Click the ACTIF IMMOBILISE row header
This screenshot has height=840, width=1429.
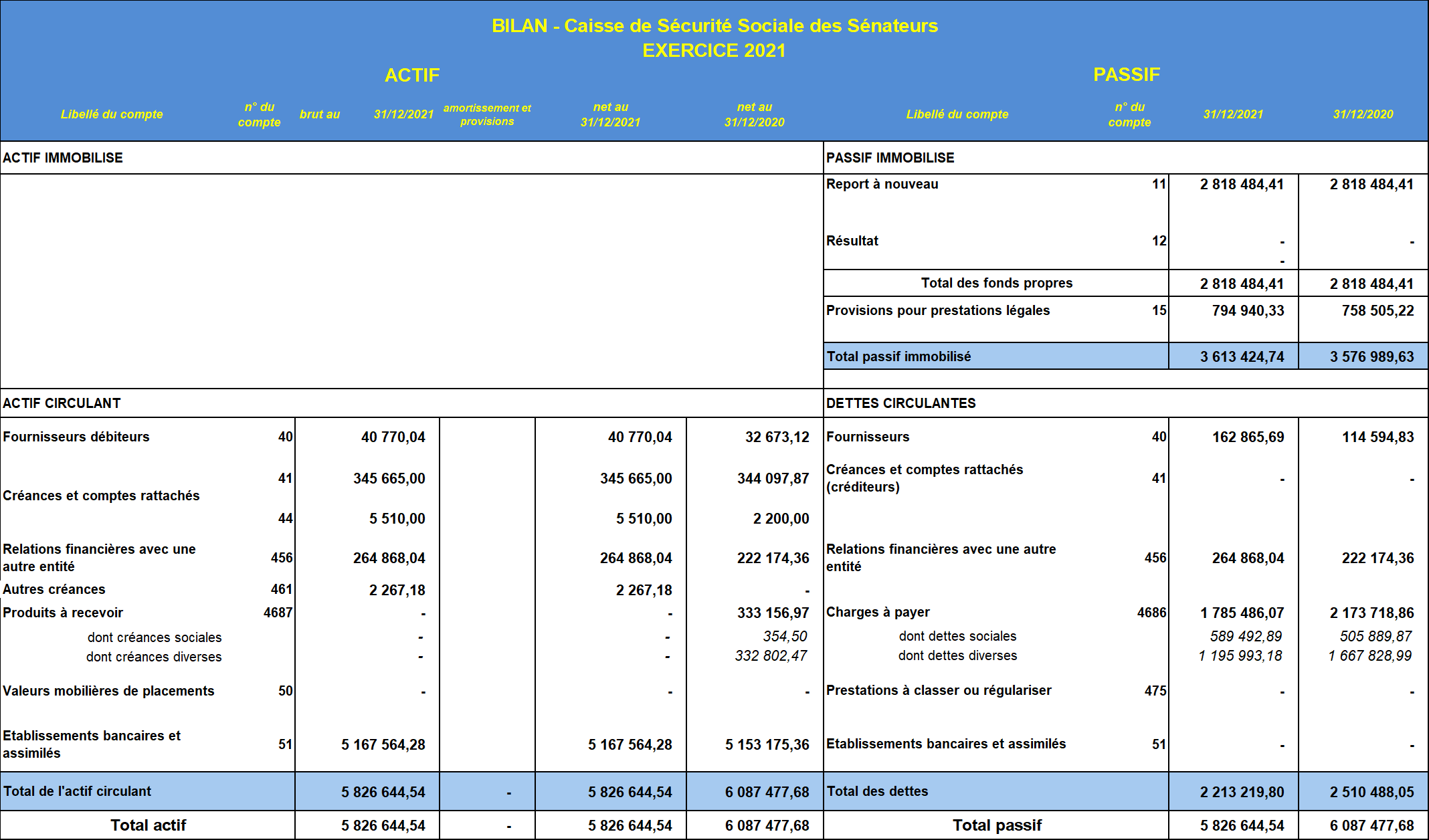point(63,158)
